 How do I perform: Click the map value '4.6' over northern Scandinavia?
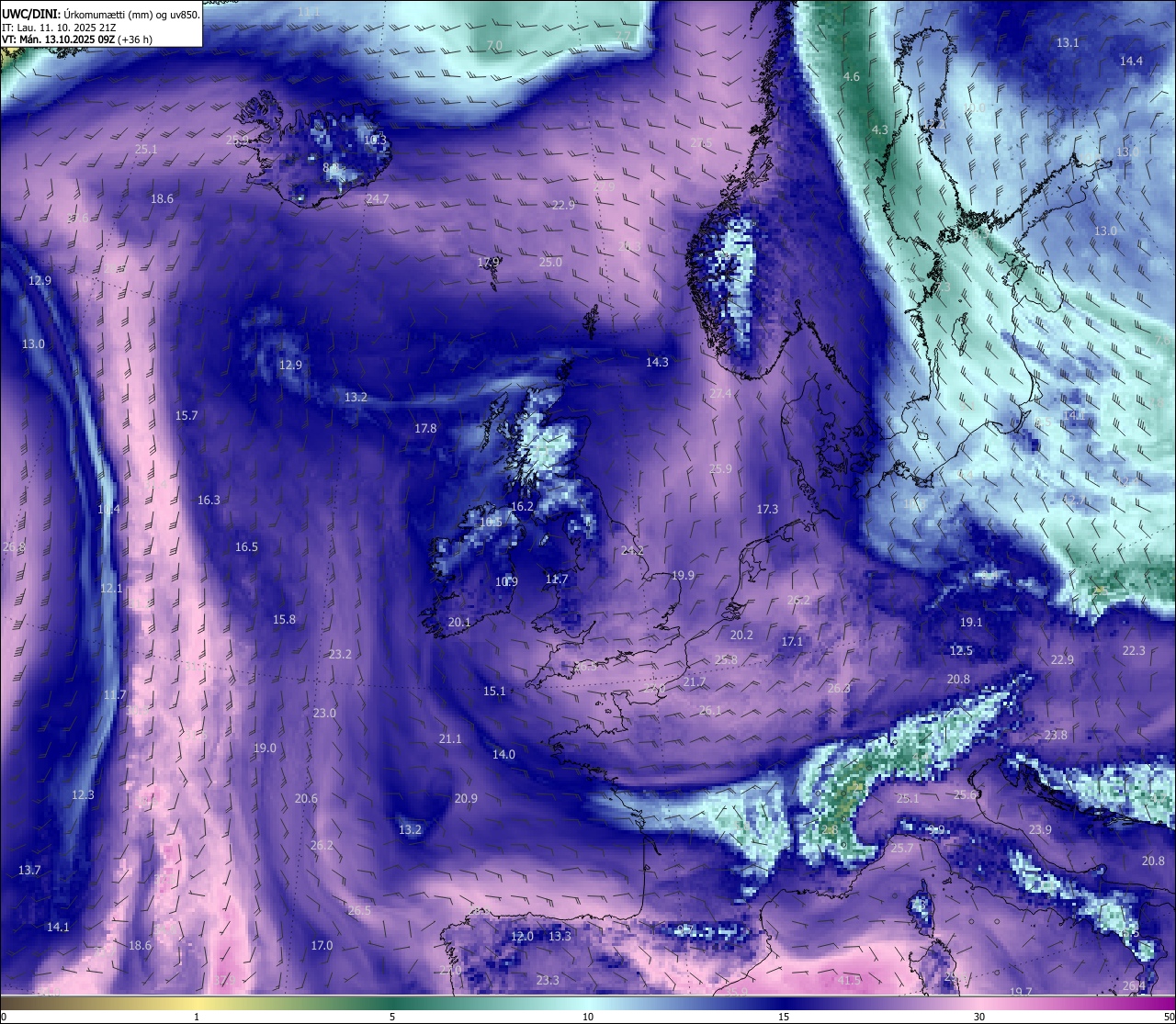(x=852, y=76)
